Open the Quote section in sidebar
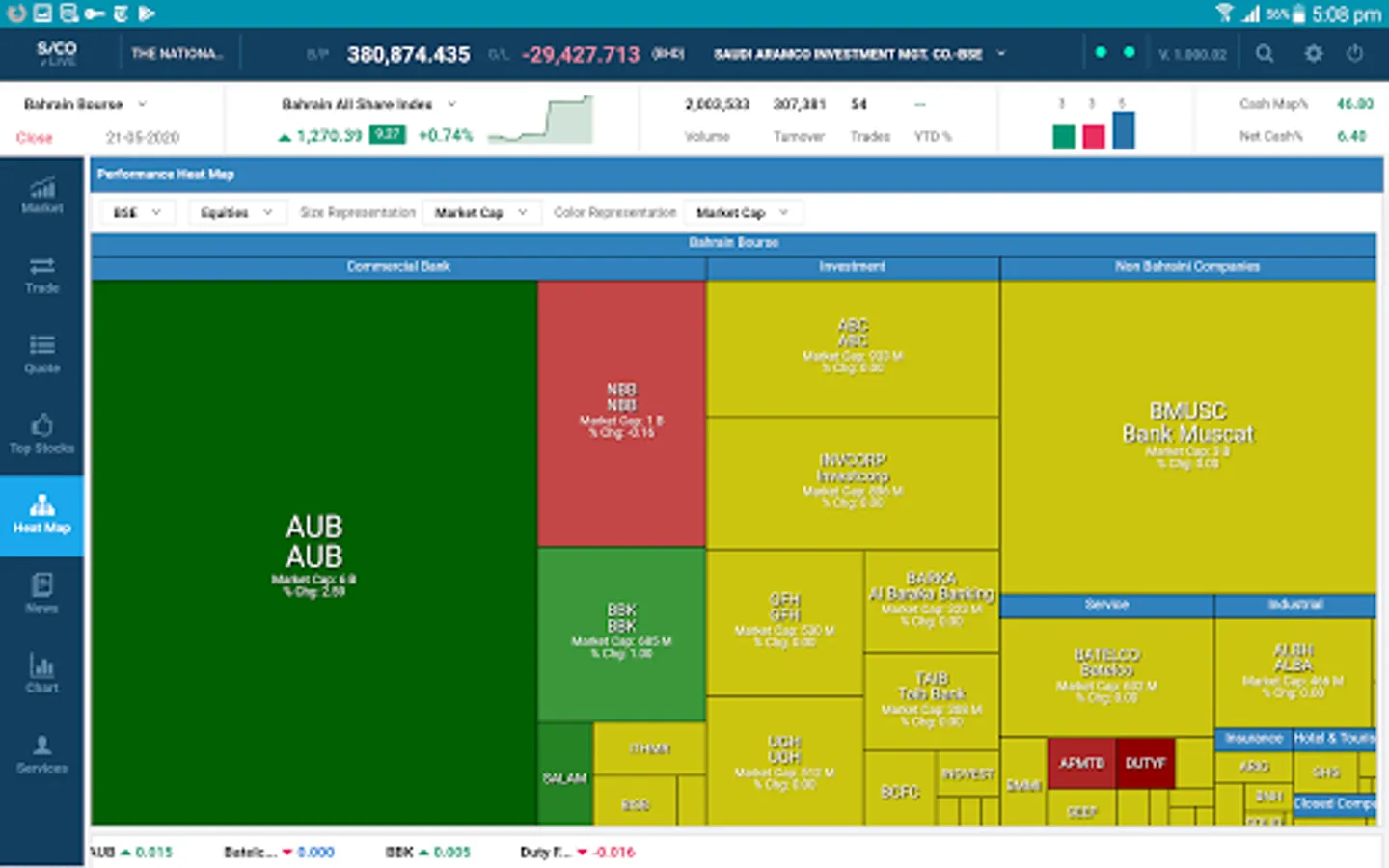1389x868 pixels. tap(41, 355)
